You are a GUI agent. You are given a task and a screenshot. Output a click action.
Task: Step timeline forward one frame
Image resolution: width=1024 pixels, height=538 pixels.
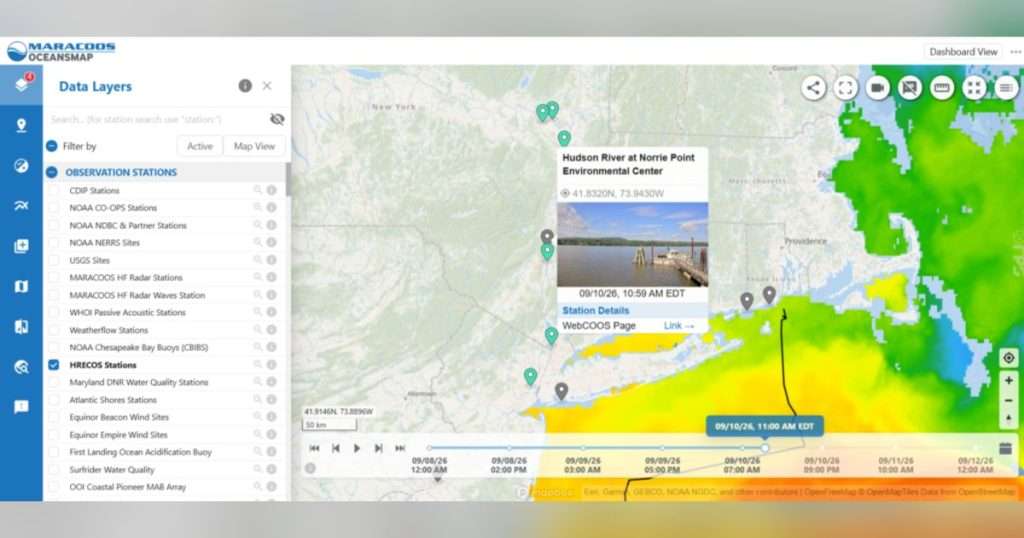click(x=378, y=449)
